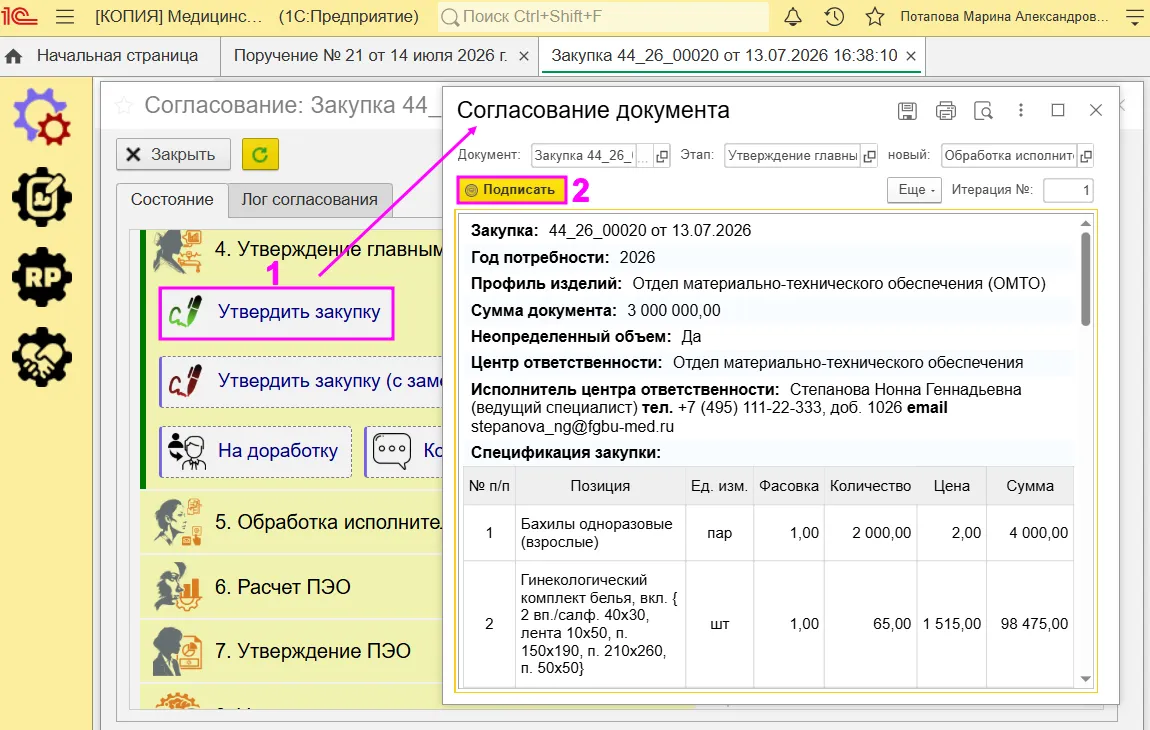
Task: Select stage 7. Утверждение ПЭО
Action: (x=293, y=651)
